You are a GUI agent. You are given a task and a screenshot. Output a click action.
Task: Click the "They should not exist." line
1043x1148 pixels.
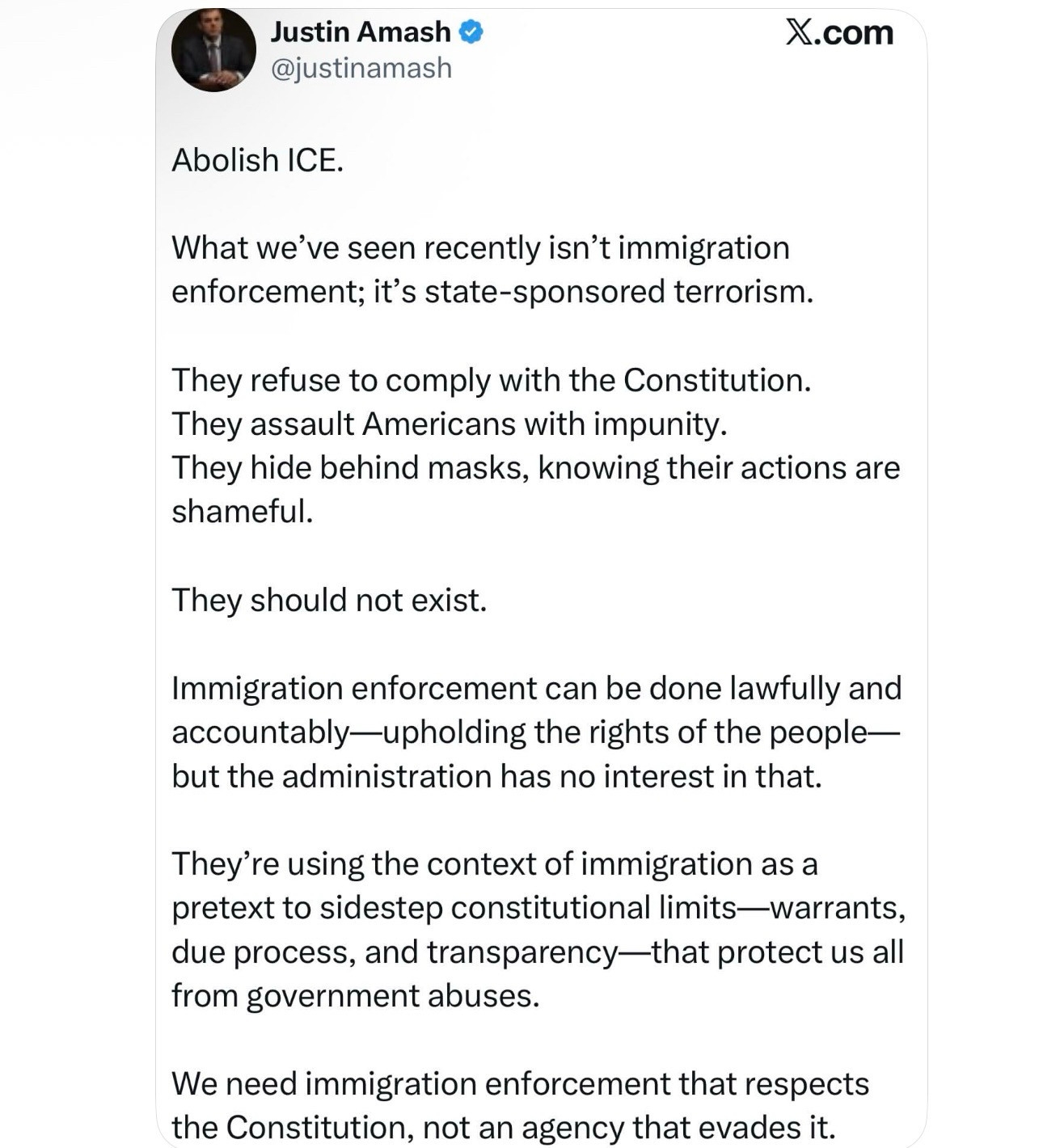(x=329, y=600)
